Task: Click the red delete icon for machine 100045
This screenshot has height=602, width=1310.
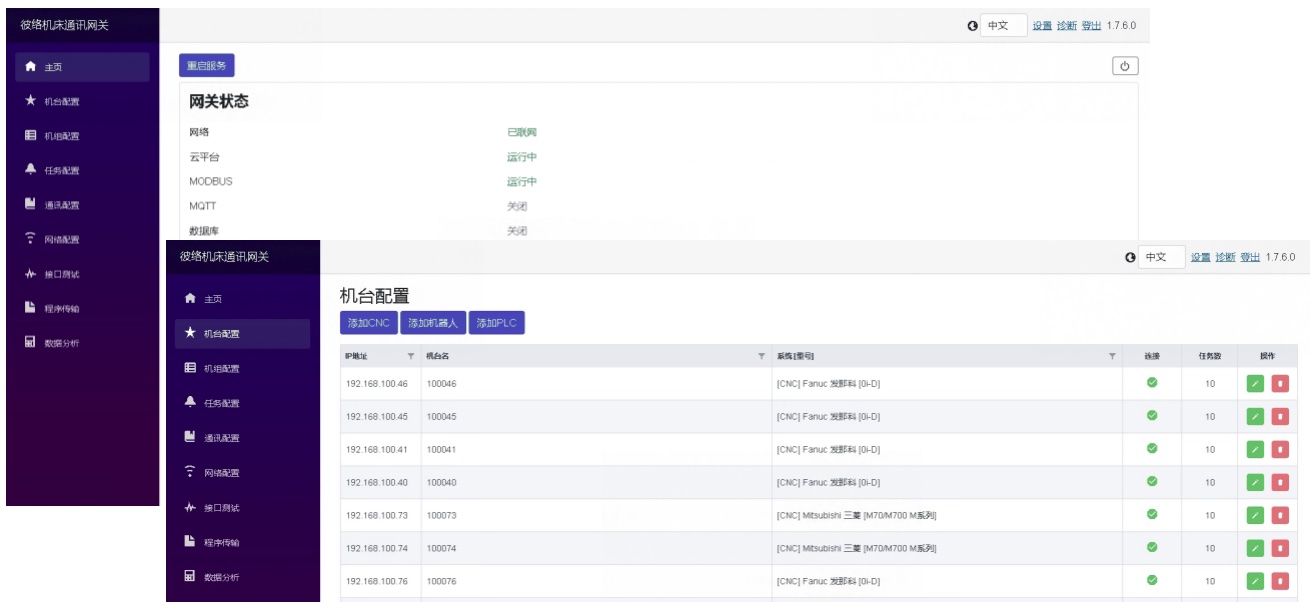Action: (x=1280, y=416)
